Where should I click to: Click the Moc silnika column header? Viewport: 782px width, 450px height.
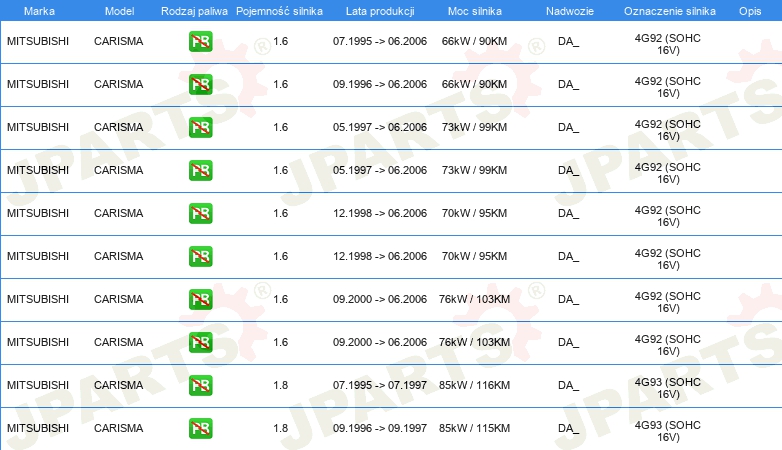[x=475, y=11]
